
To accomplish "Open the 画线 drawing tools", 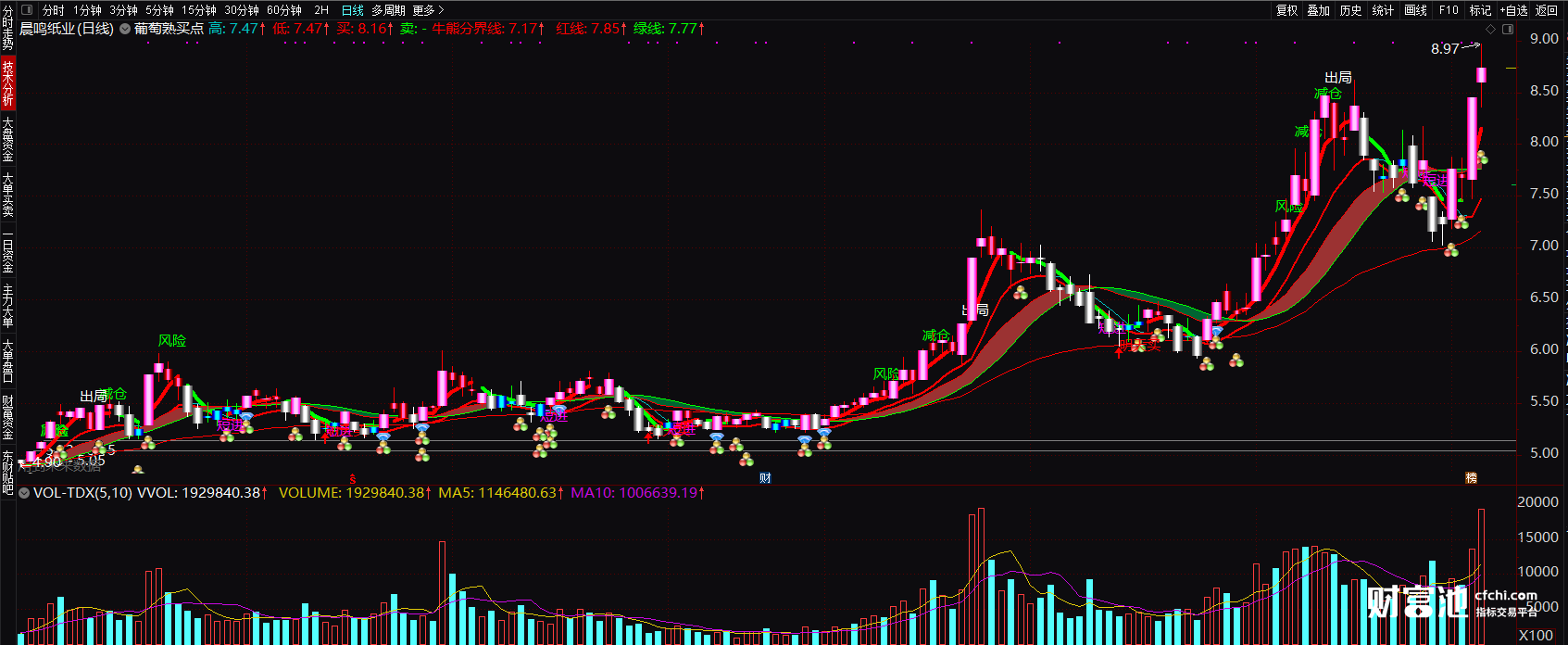I will click(x=1415, y=10).
